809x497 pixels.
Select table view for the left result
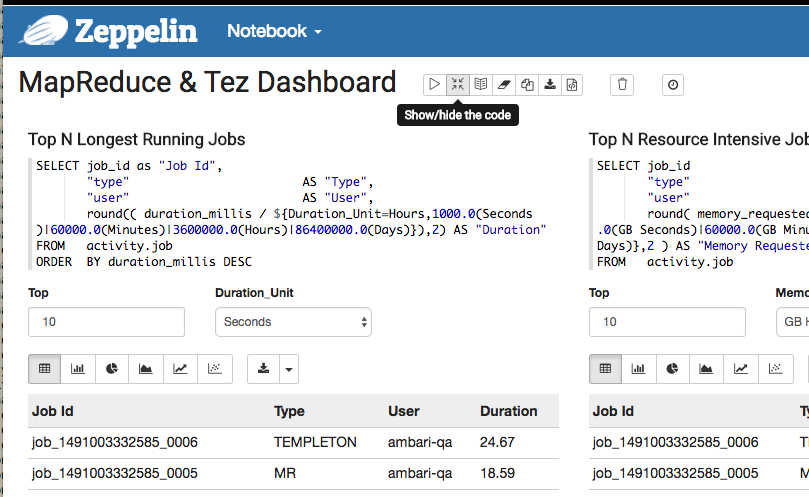coord(44,369)
